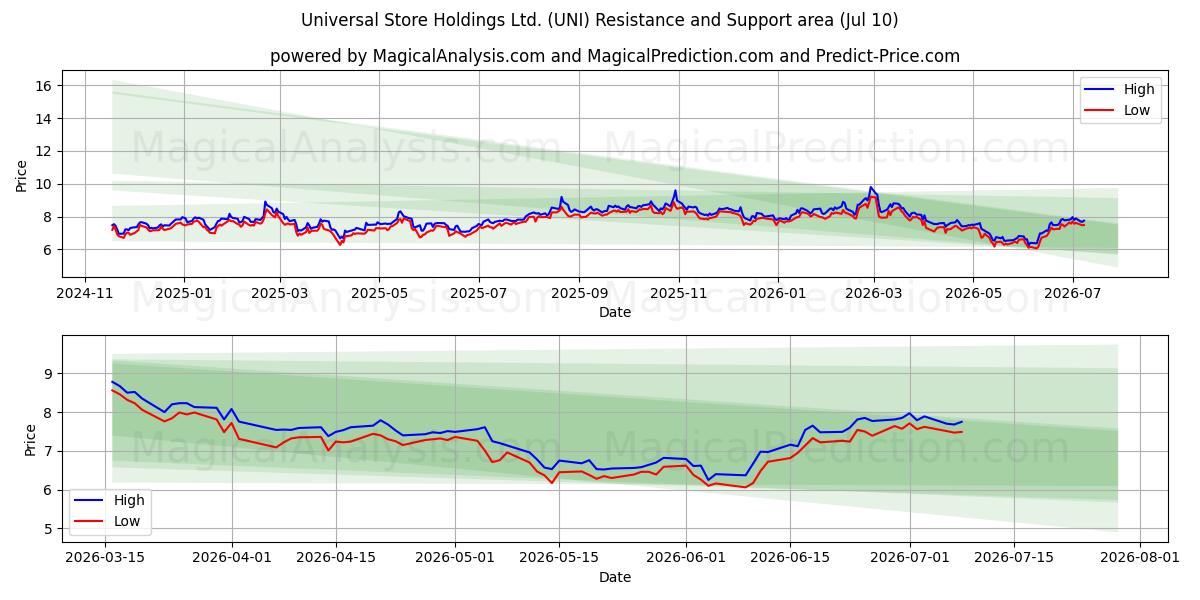The height and width of the screenshot is (600, 1200).
Task: Click the '2026-07-01' date tick label
Action: [911, 558]
